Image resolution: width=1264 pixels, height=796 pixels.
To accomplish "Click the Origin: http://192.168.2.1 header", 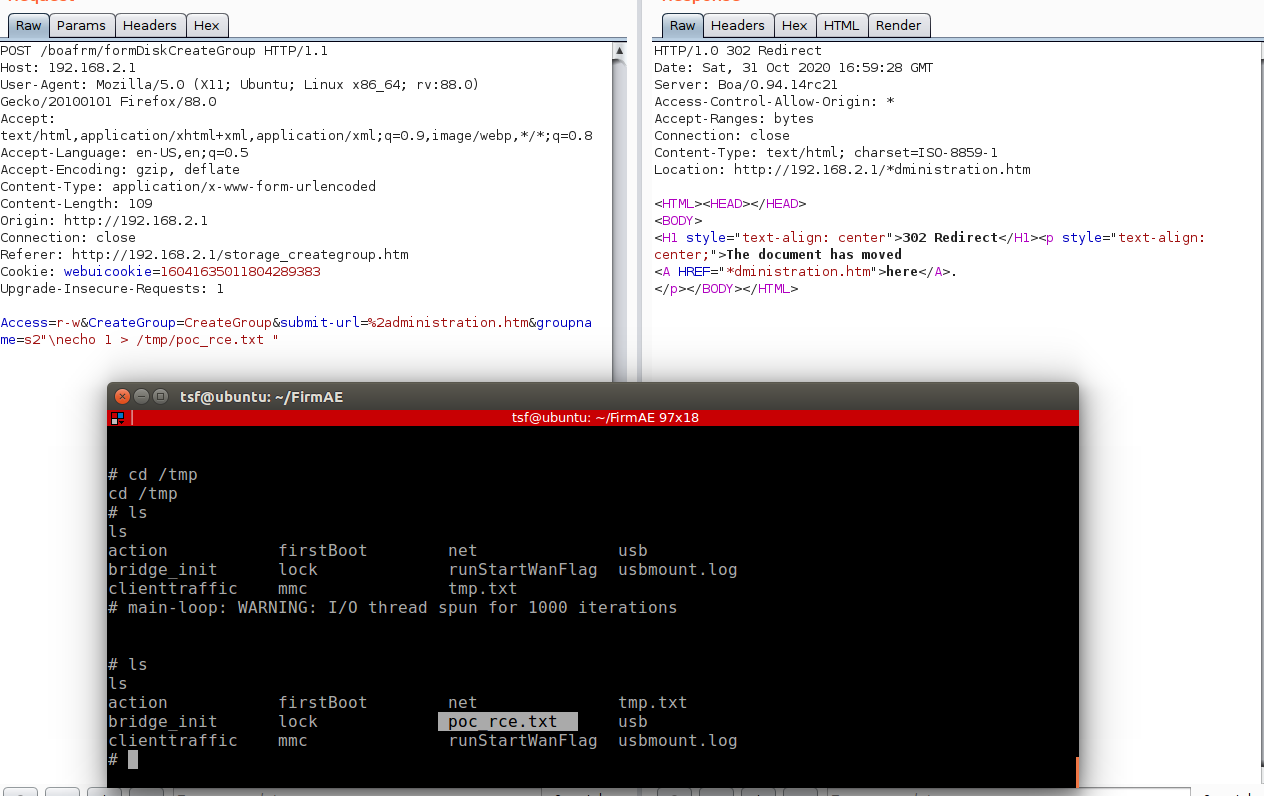I will 104,221.
